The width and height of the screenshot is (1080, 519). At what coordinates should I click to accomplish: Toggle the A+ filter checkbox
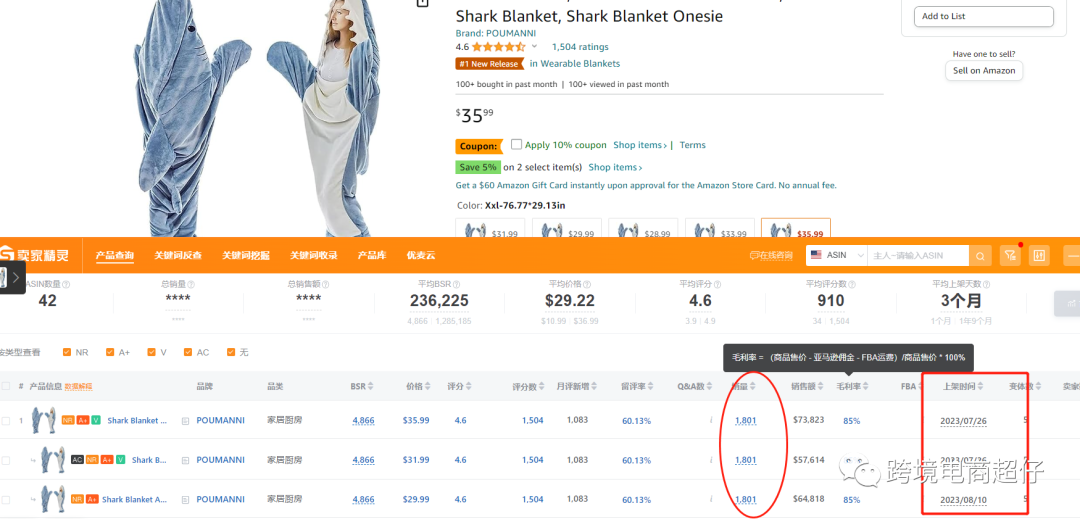click(109, 352)
